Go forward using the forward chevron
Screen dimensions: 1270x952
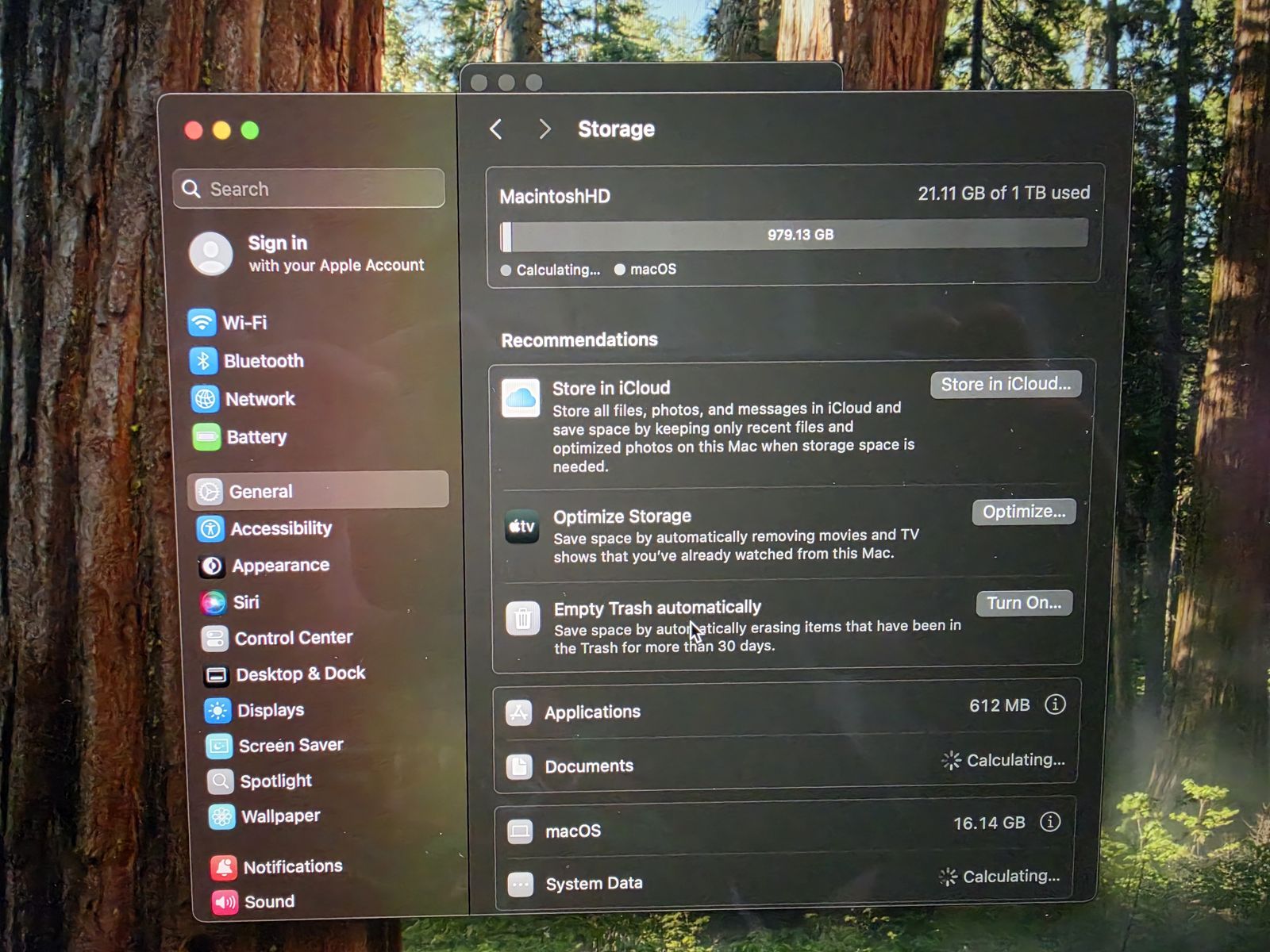[x=545, y=129]
